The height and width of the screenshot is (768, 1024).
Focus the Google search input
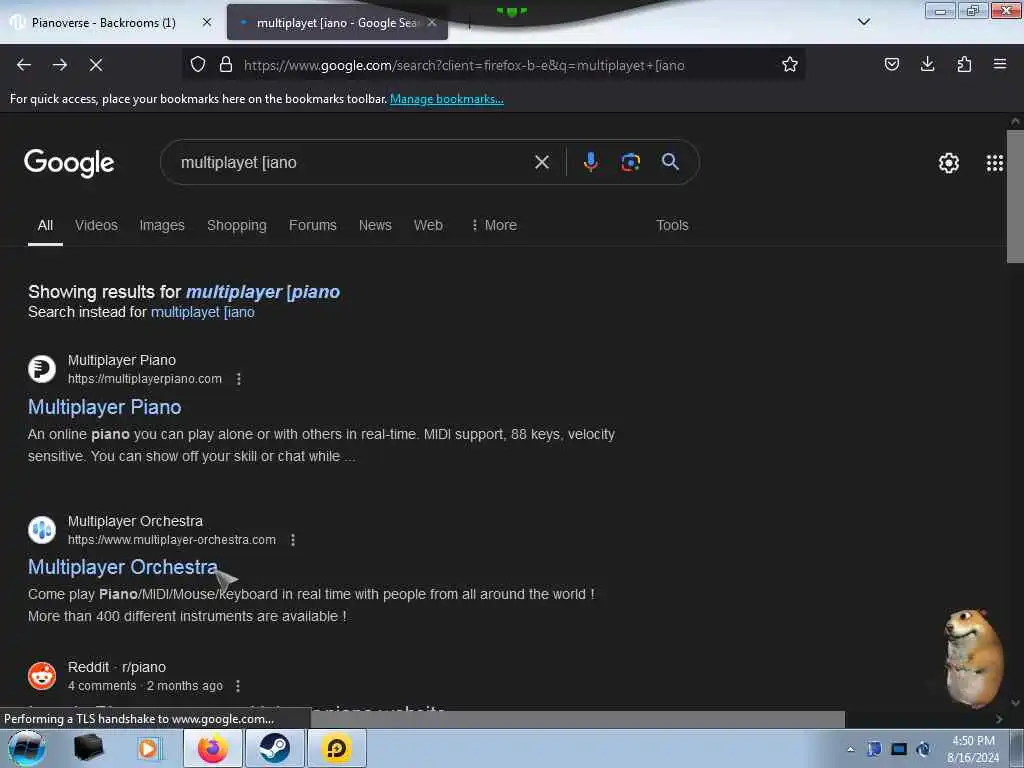(353, 162)
